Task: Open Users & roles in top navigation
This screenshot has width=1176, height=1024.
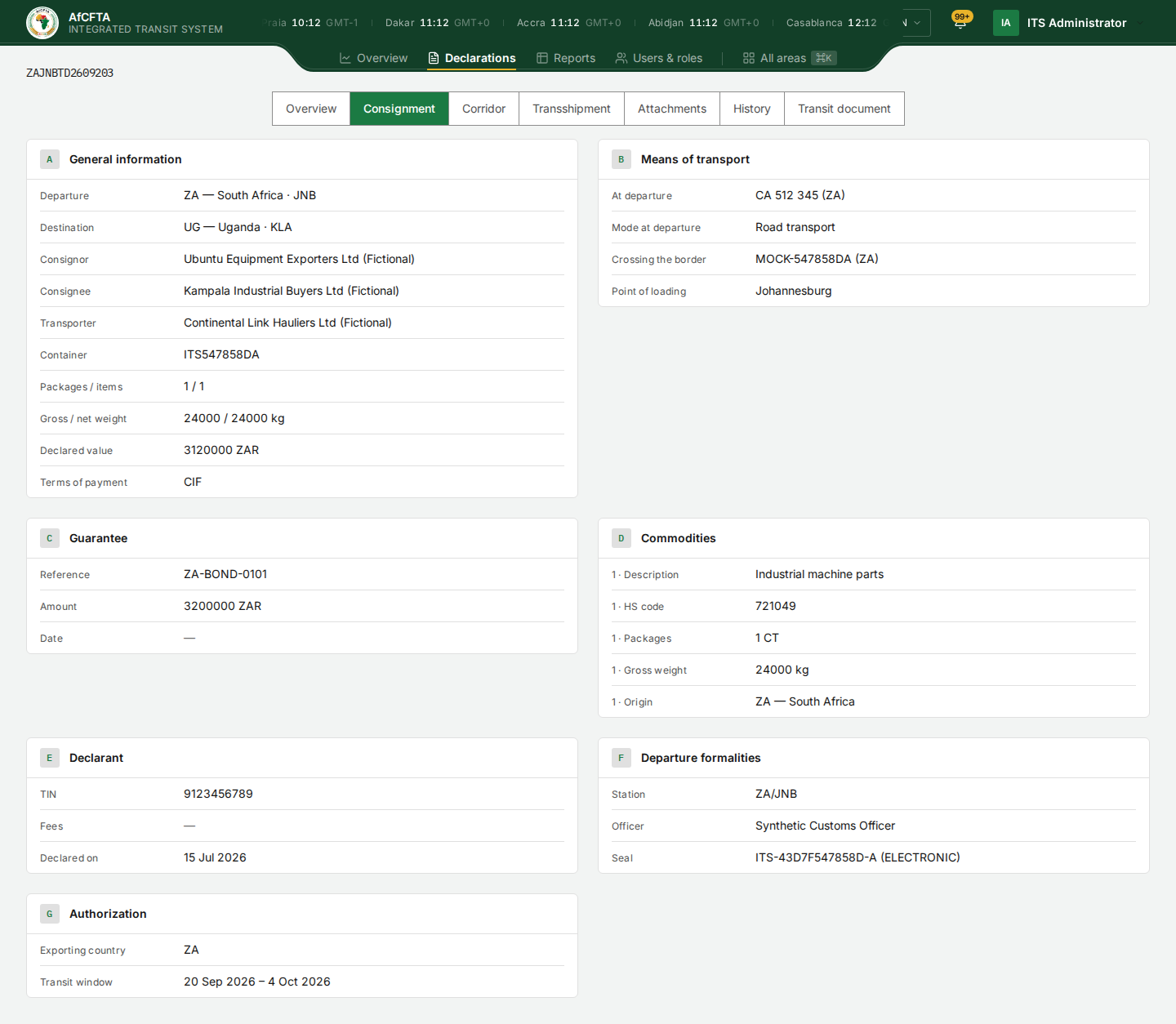Action: (x=659, y=58)
